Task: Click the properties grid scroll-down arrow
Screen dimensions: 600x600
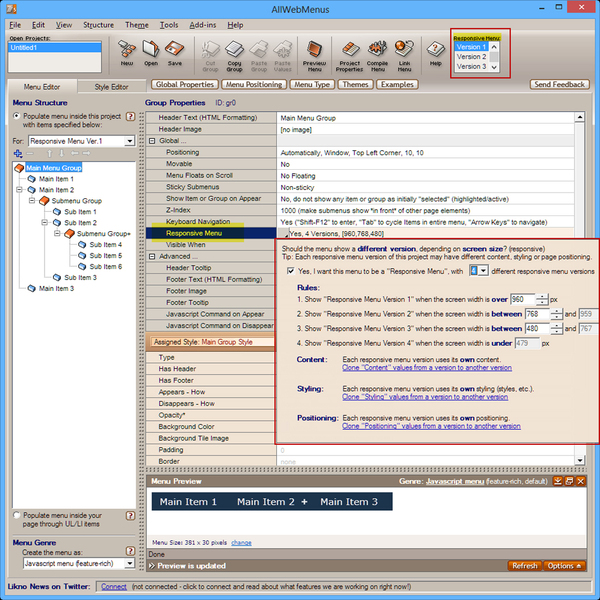Action: pyautogui.click(x=580, y=460)
